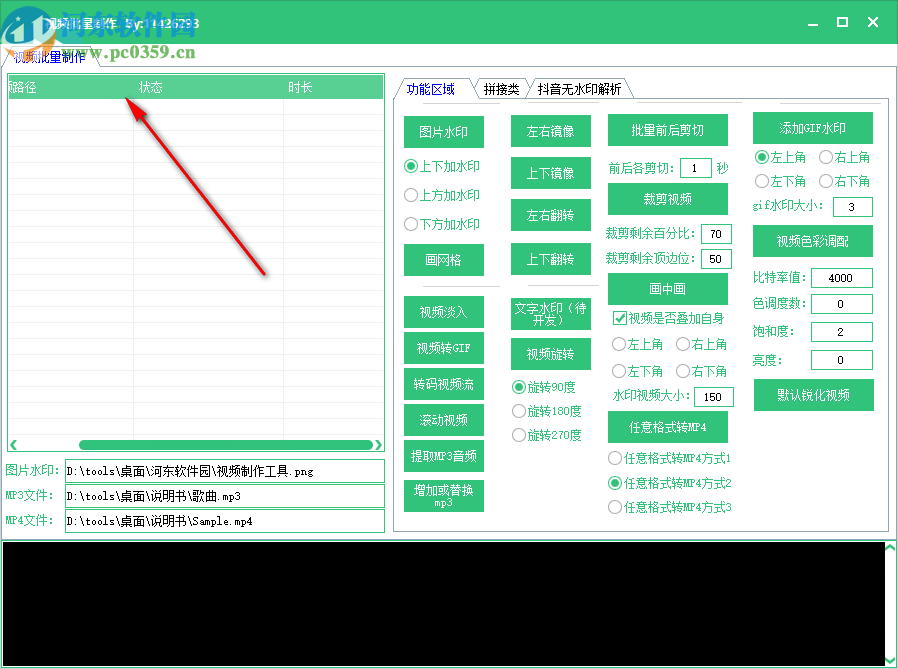The width and height of the screenshot is (898, 669).
Task: Select 上方加水印 radio option
Action: coord(442,195)
